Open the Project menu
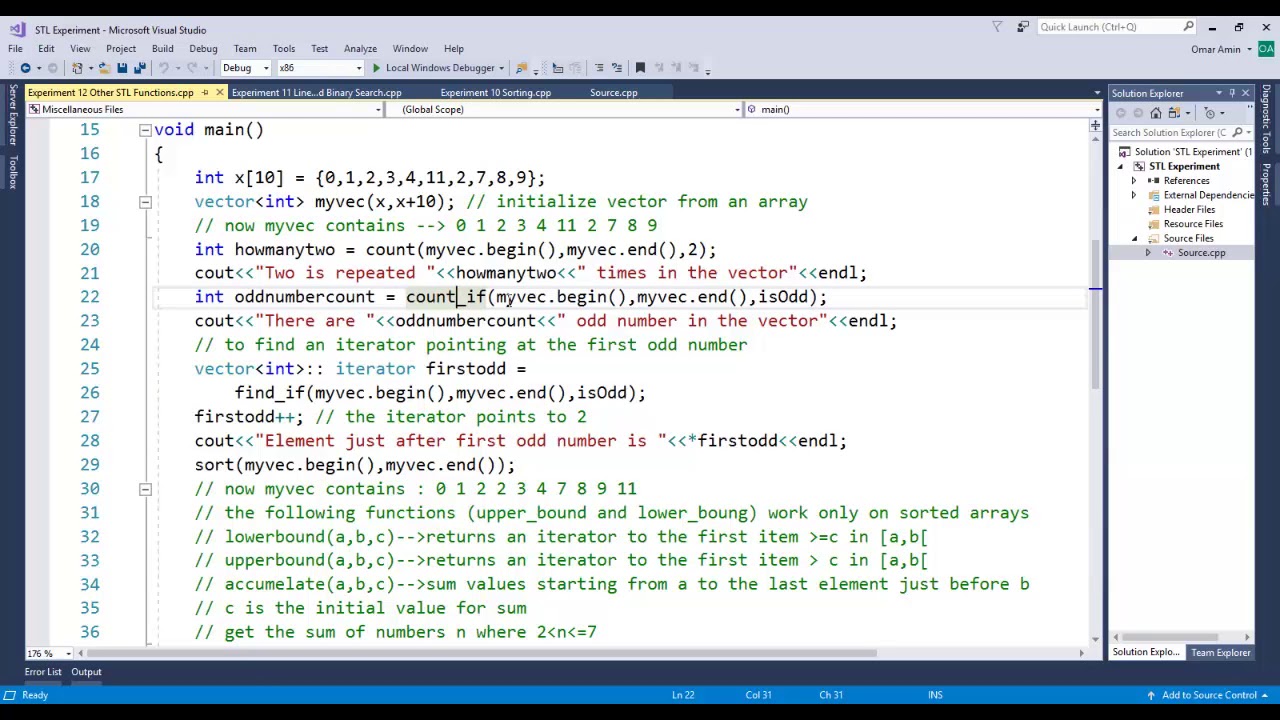Viewport: 1280px width, 720px height. tap(121, 49)
